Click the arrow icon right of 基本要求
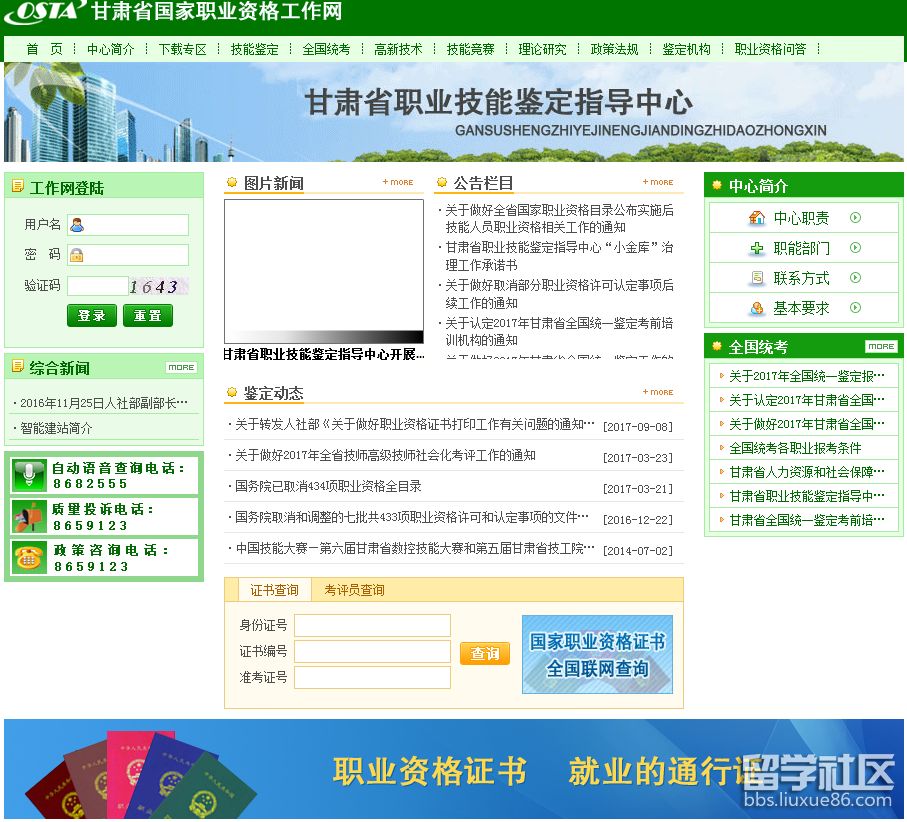This screenshot has width=907, height=822. click(x=856, y=308)
